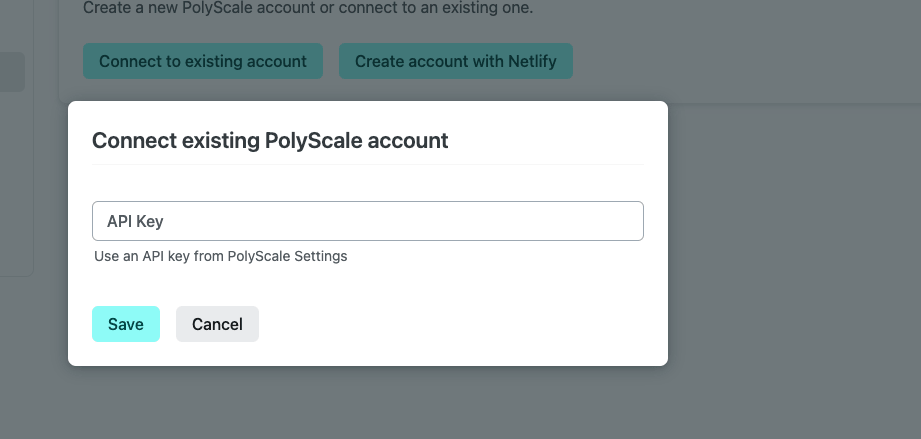
Task: Click the empty area right of Cancel
Action: click(450, 324)
